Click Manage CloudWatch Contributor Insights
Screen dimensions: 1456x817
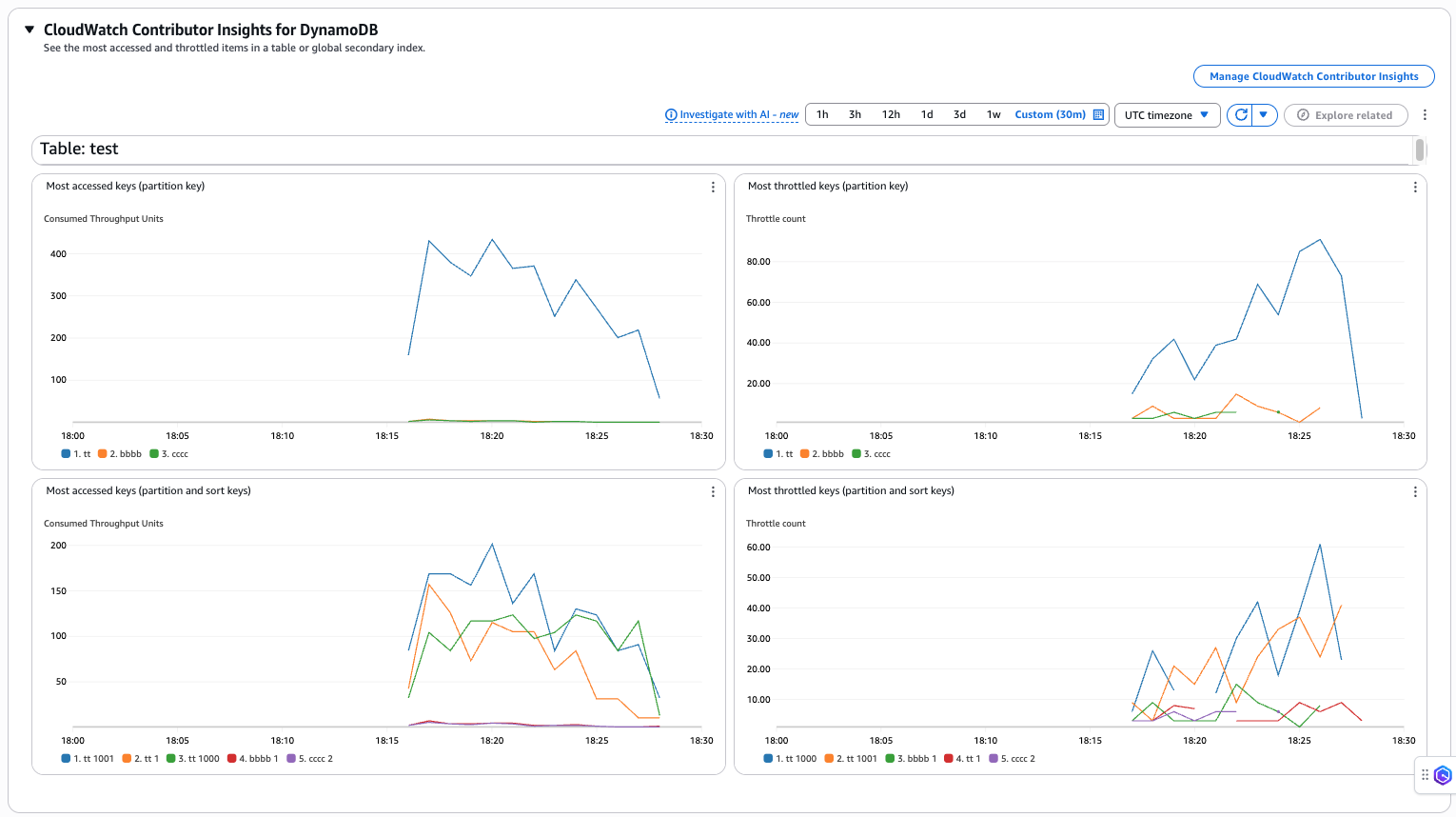1313,76
